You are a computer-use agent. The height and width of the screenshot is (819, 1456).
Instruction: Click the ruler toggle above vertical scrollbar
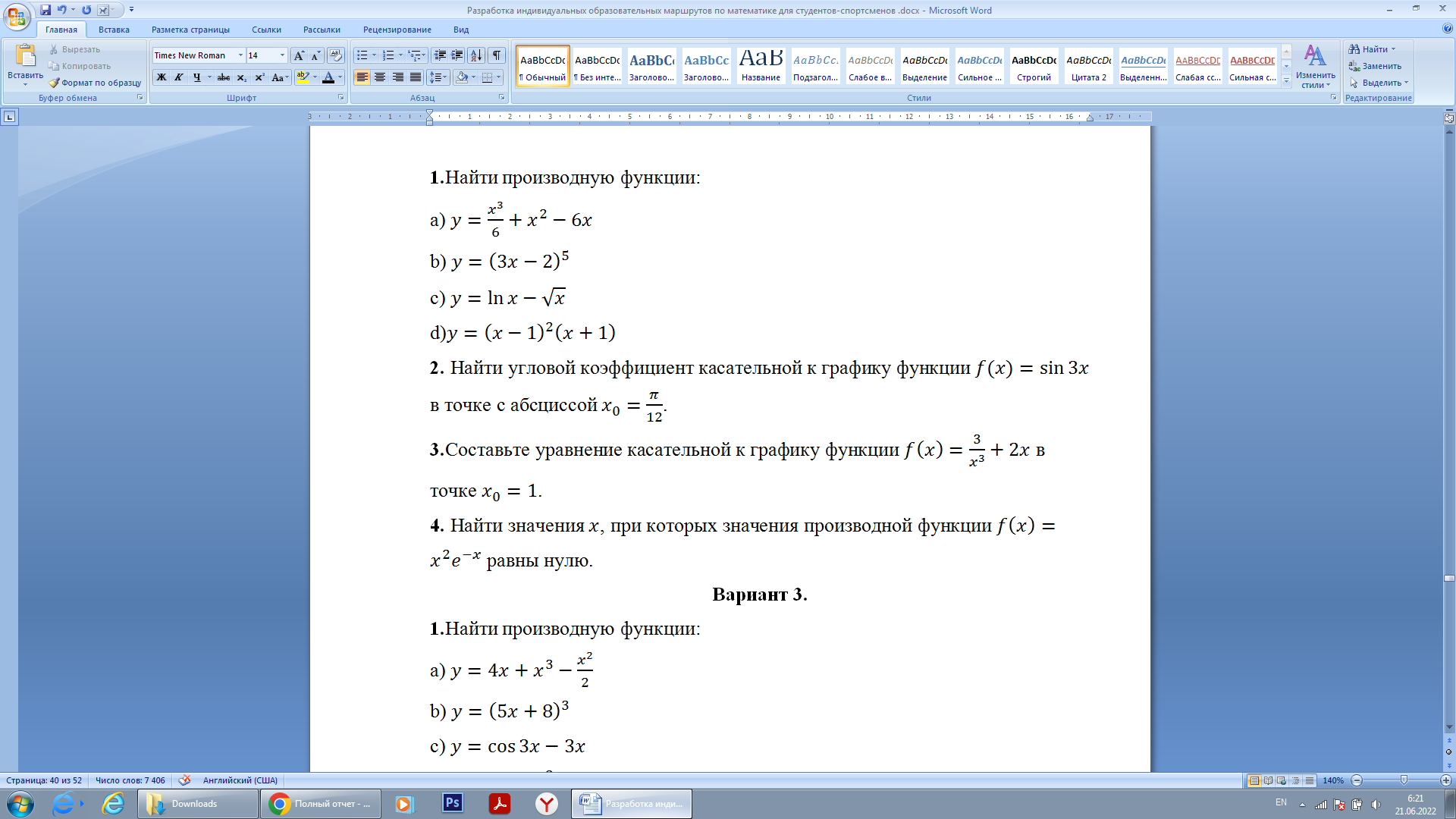(1448, 118)
